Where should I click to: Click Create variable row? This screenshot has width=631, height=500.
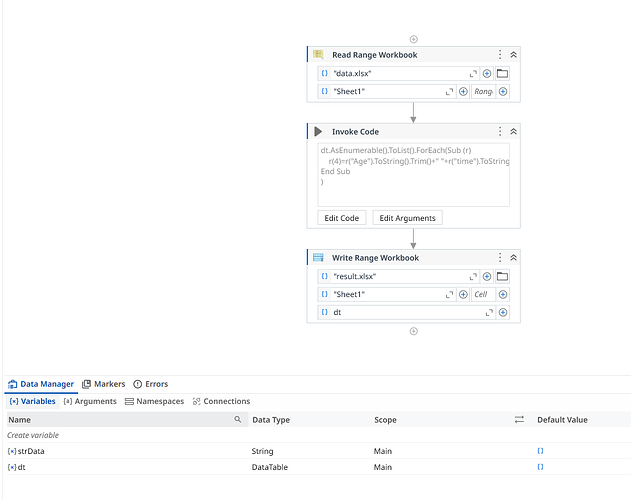point(33,435)
